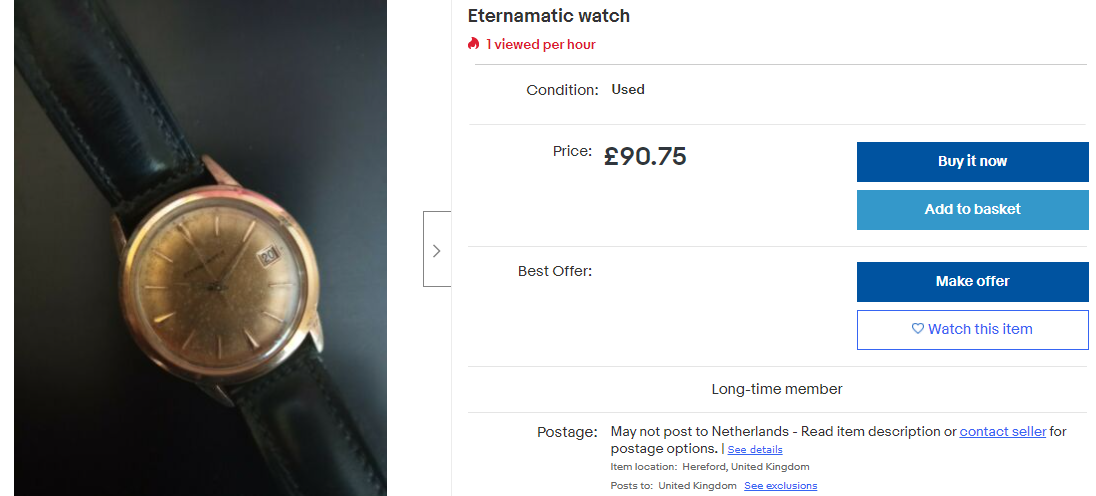1096x496 pixels.
Task: Click the £90.75 price amount
Action: point(645,156)
